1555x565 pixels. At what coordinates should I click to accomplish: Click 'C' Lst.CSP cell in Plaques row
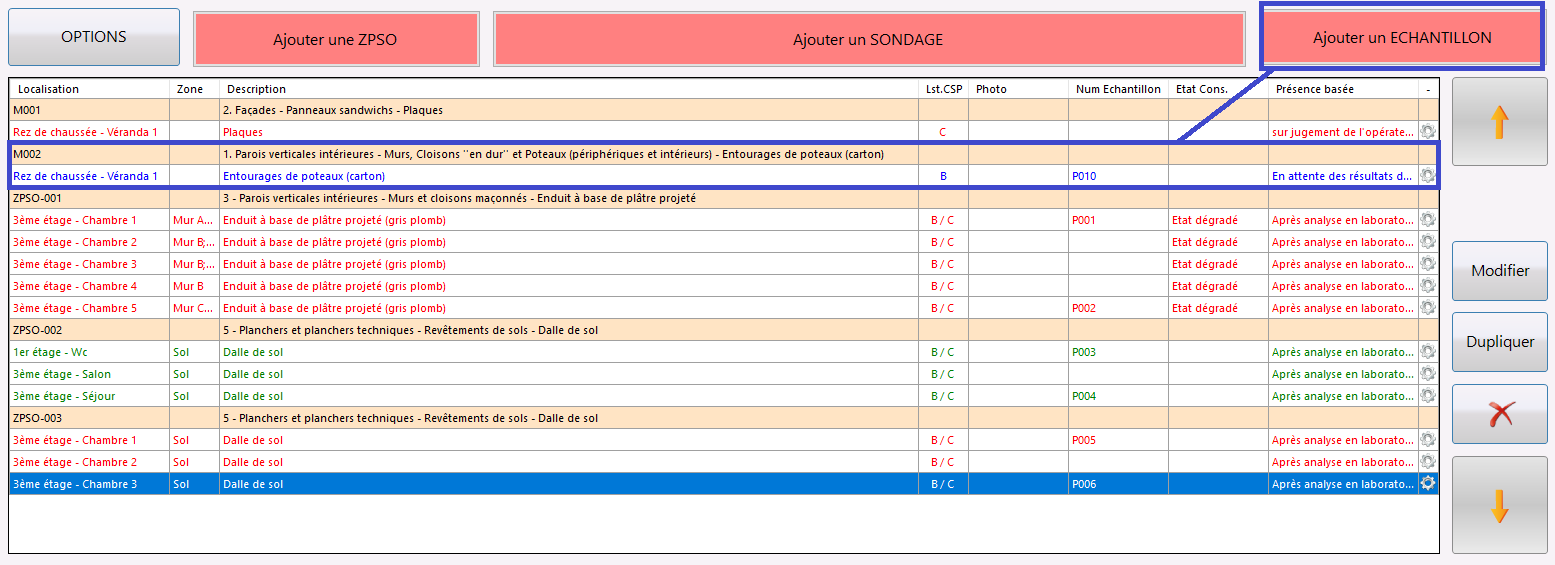[x=943, y=132]
